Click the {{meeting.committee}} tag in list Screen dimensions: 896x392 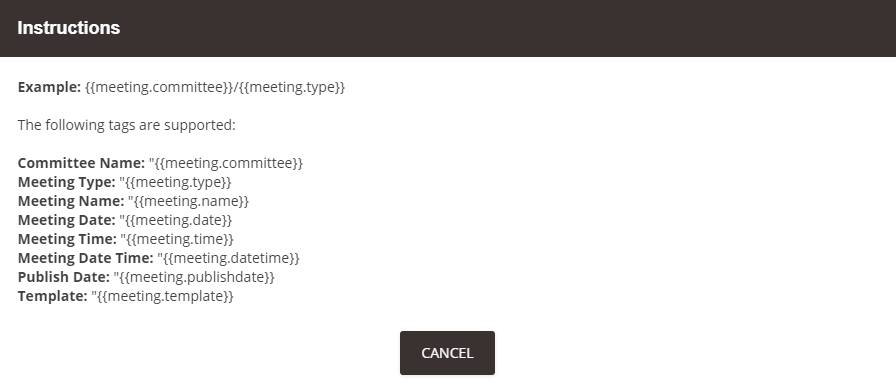(226, 163)
